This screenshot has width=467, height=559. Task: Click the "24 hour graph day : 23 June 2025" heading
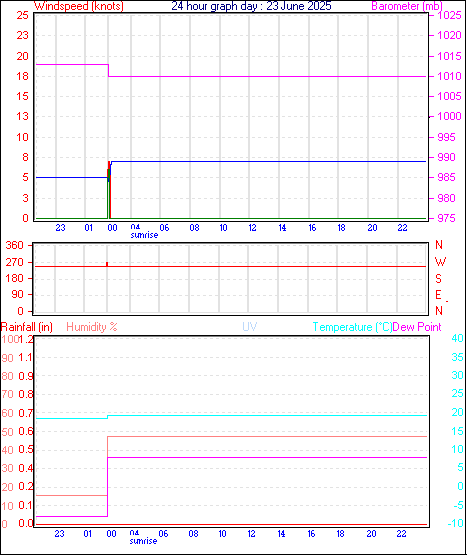tap(251, 6)
